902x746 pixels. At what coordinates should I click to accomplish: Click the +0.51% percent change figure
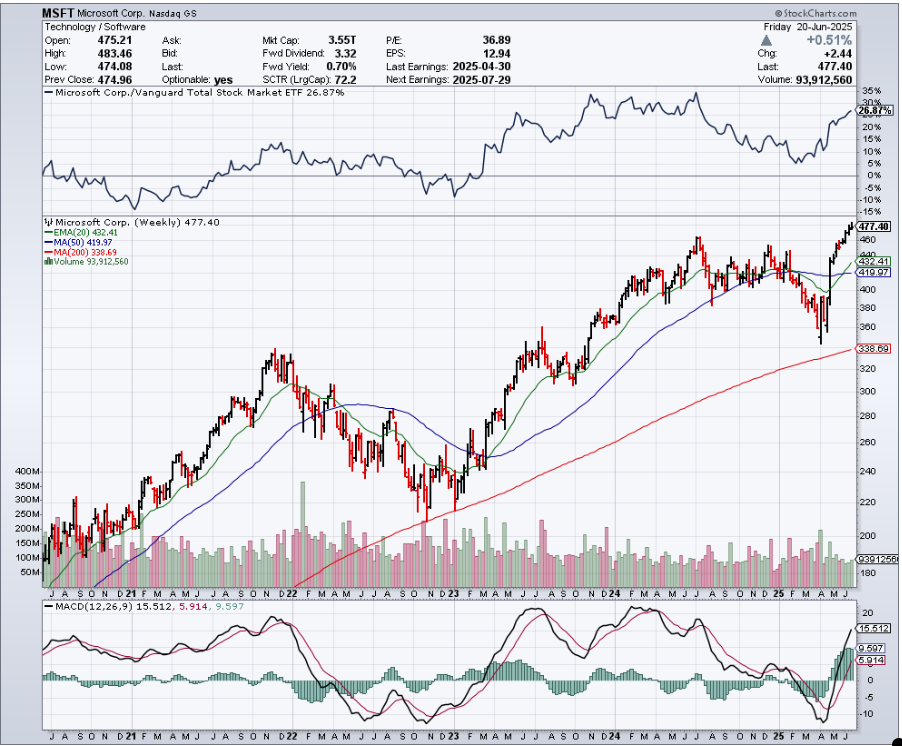pos(829,40)
